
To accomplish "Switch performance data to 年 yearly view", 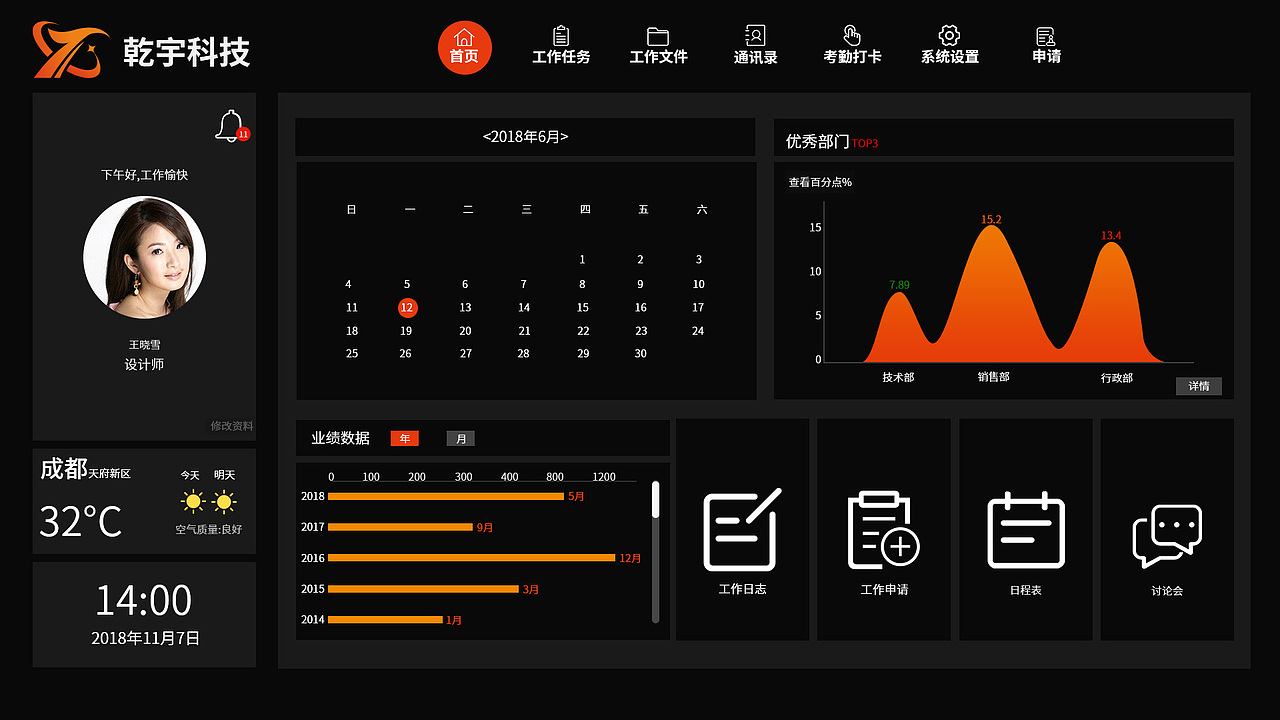I will 404,438.
